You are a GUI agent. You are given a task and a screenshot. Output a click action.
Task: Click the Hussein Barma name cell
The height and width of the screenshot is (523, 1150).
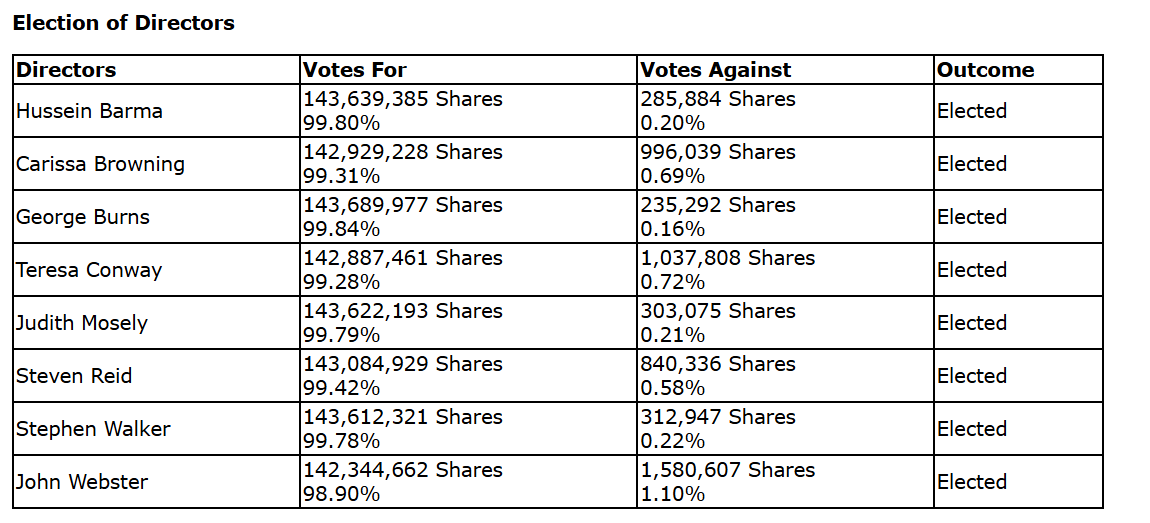pyautogui.click(x=89, y=111)
